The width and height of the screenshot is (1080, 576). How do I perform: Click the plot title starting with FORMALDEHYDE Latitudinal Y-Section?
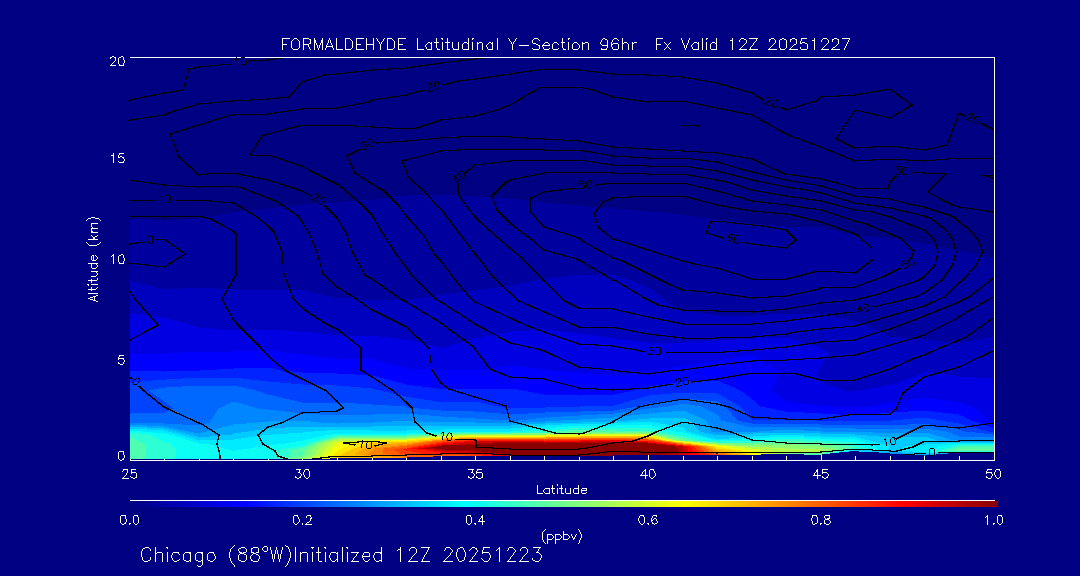click(x=565, y=45)
